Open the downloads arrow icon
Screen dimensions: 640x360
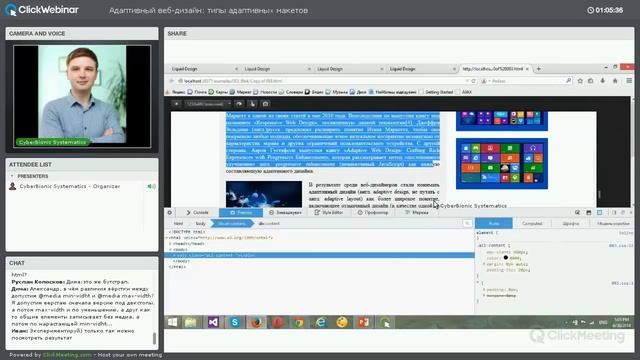click(x=602, y=81)
